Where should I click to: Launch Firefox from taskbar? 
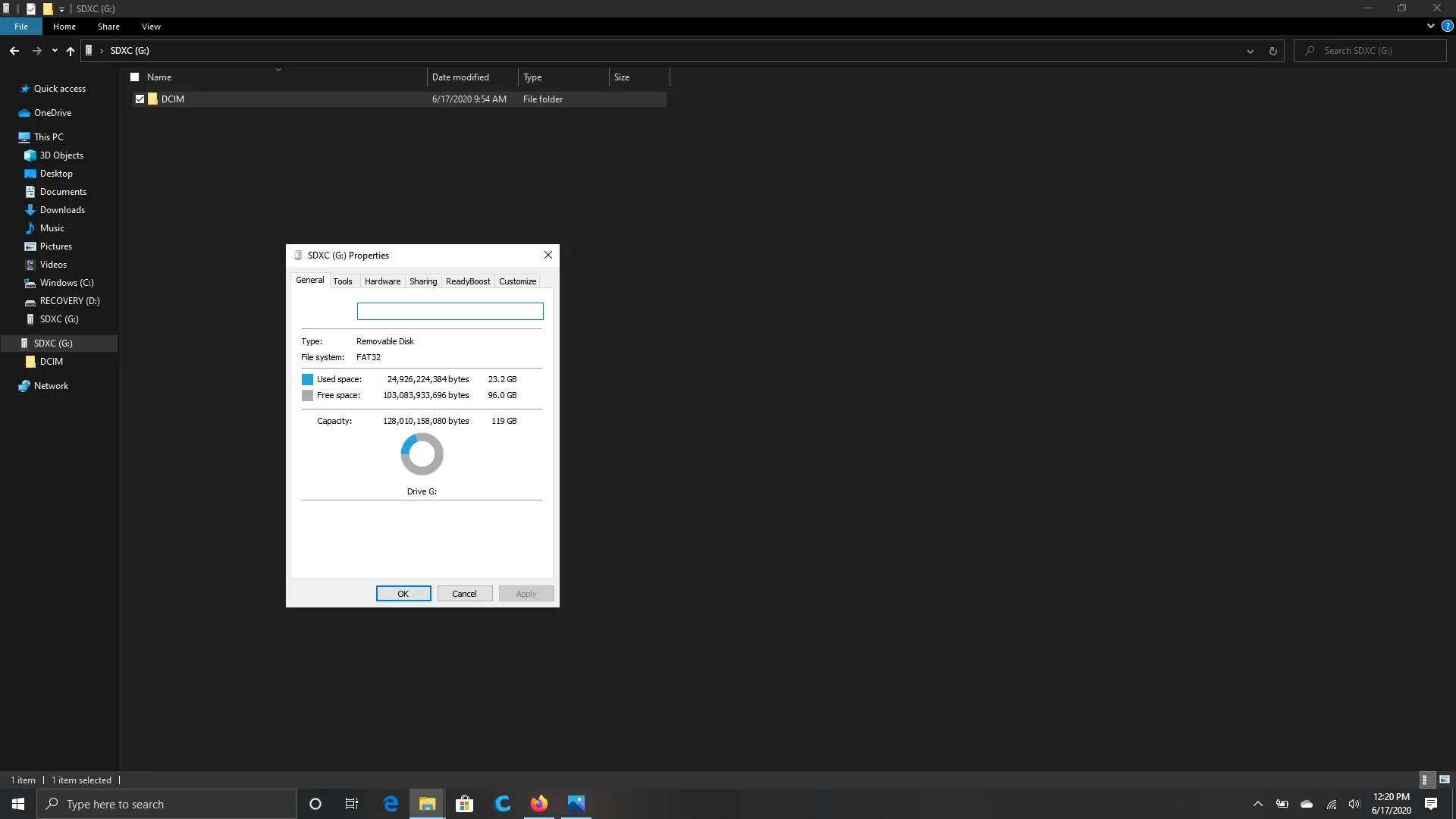(x=539, y=804)
